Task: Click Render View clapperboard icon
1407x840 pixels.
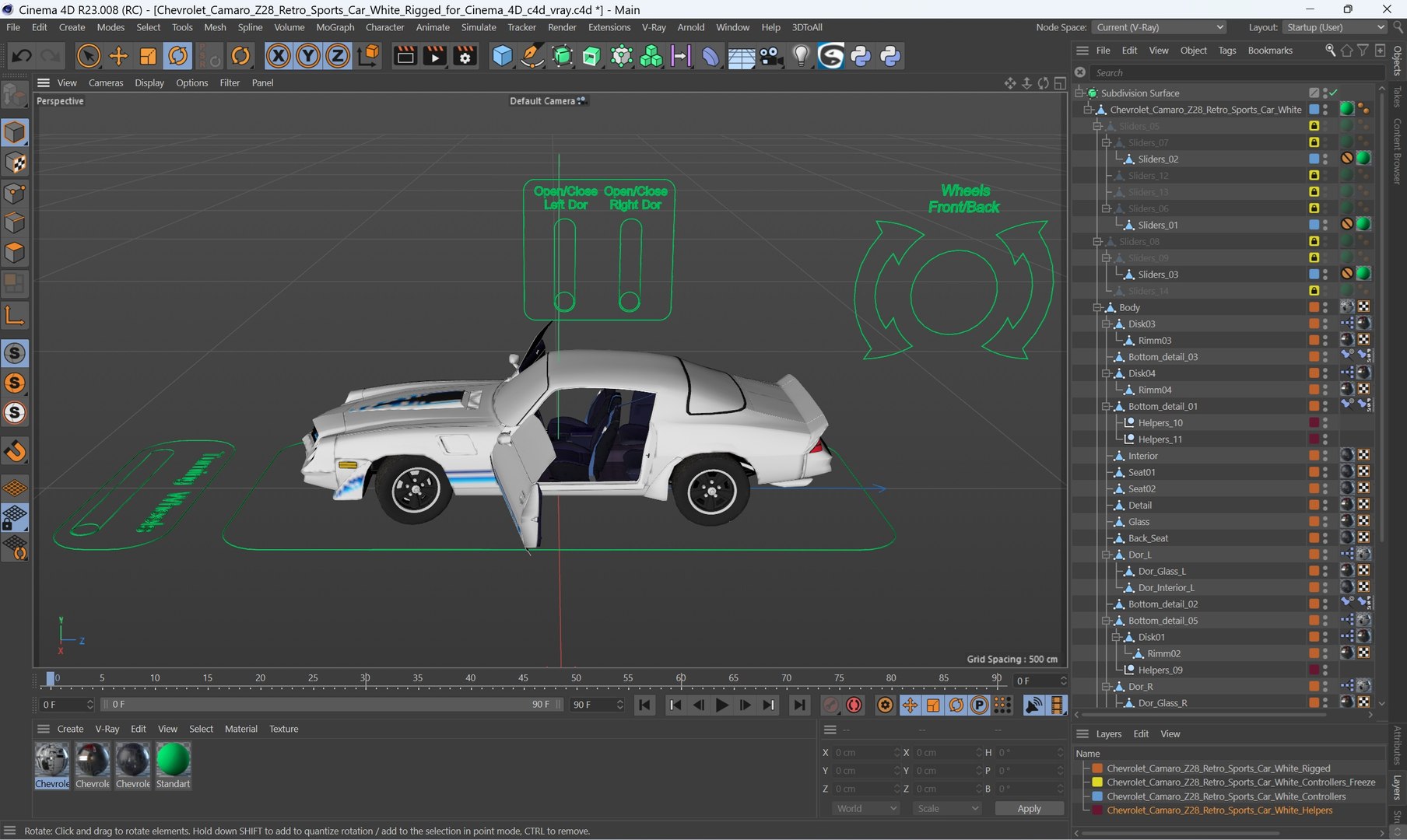Action: click(x=405, y=56)
